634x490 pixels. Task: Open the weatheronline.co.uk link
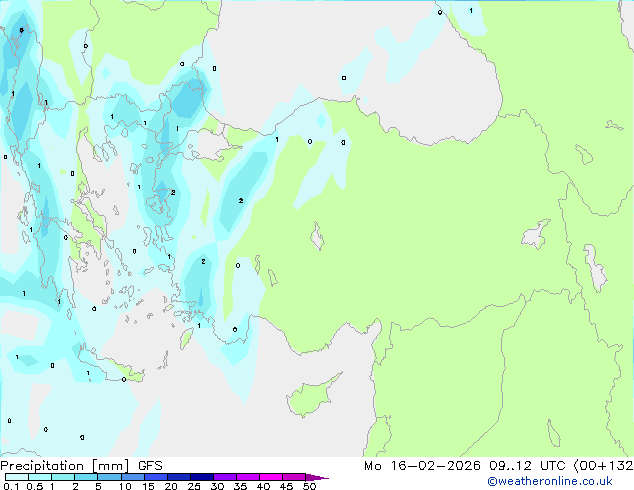[x=550, y=481]
